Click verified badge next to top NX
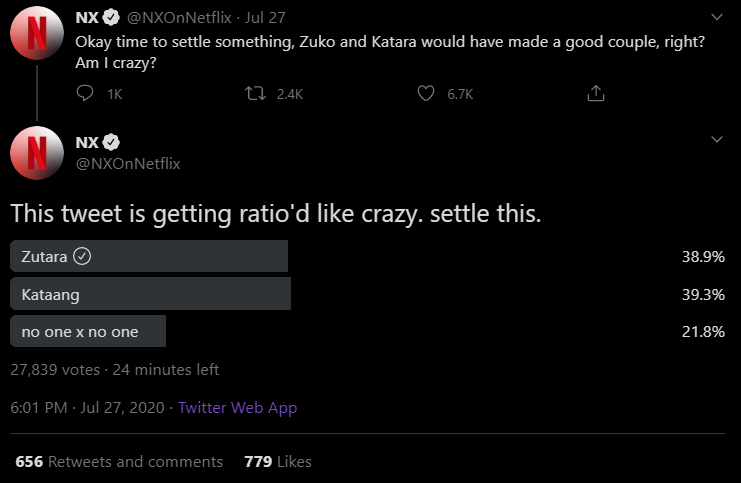 [x=111, y=17]
